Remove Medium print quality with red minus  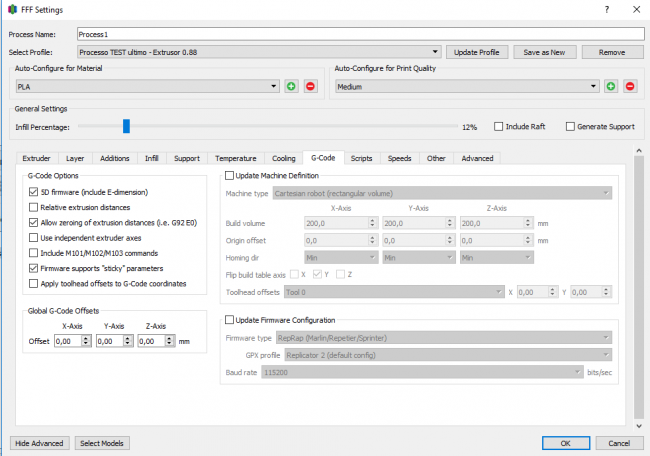630,87
